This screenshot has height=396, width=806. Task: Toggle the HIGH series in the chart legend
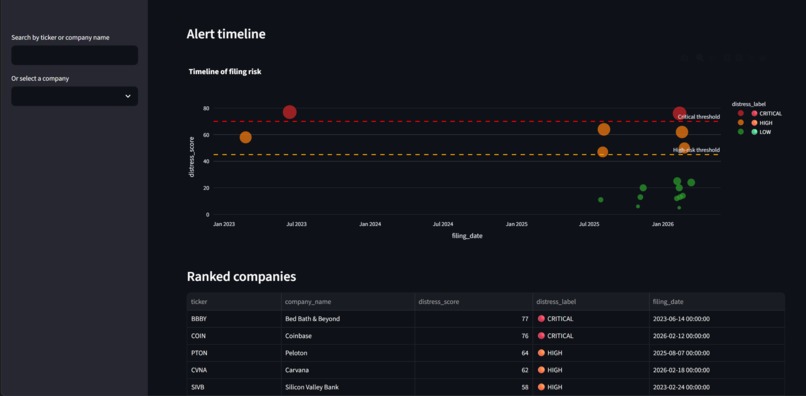(x=754, y=123)
